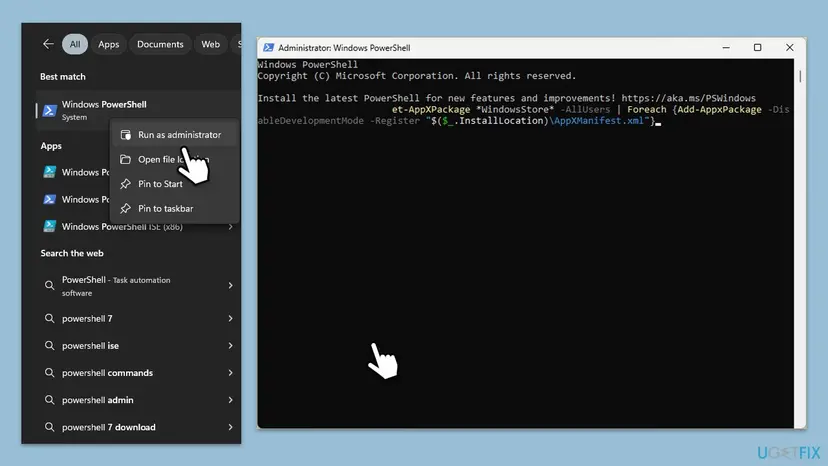Expand Windows PowerShell ISE (x86) chevron
Screen dimensions: 828x466
[231, 227]
